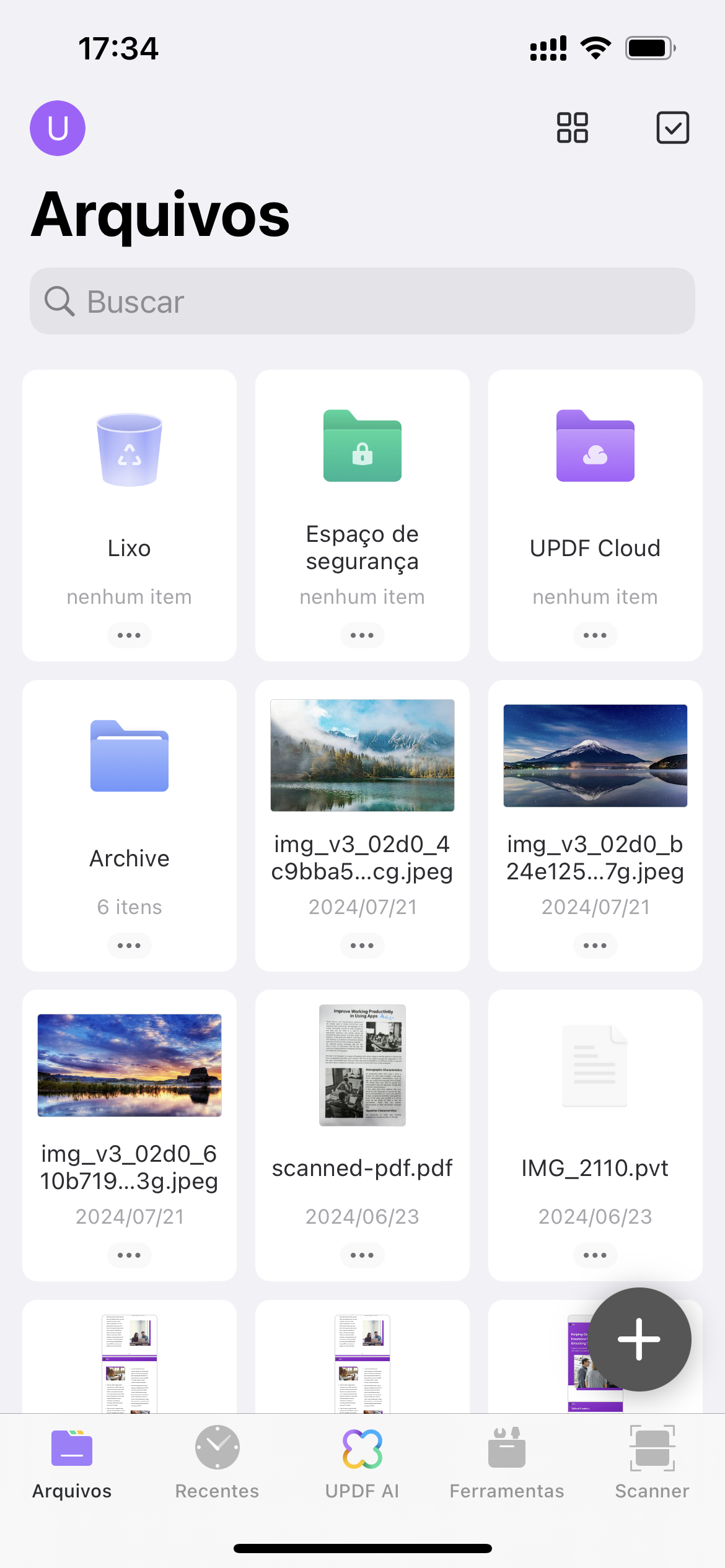Go to the Ferramentas tab

tap(507, 1462)
